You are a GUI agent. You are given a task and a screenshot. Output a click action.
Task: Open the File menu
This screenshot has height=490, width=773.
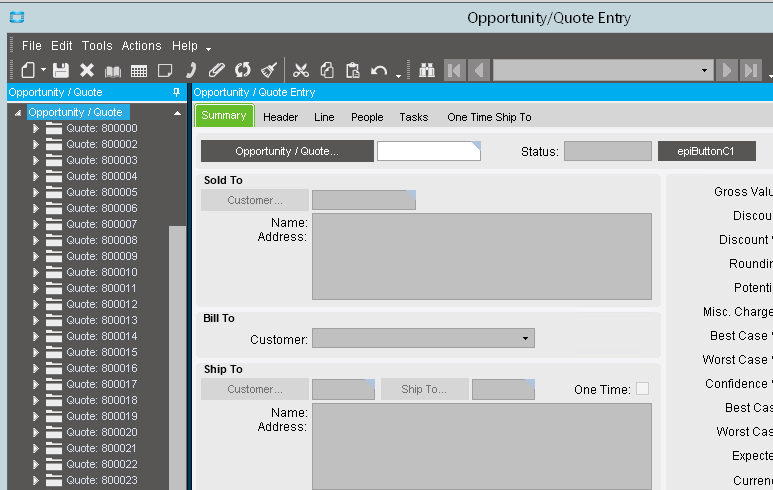(x=32, y=46)
